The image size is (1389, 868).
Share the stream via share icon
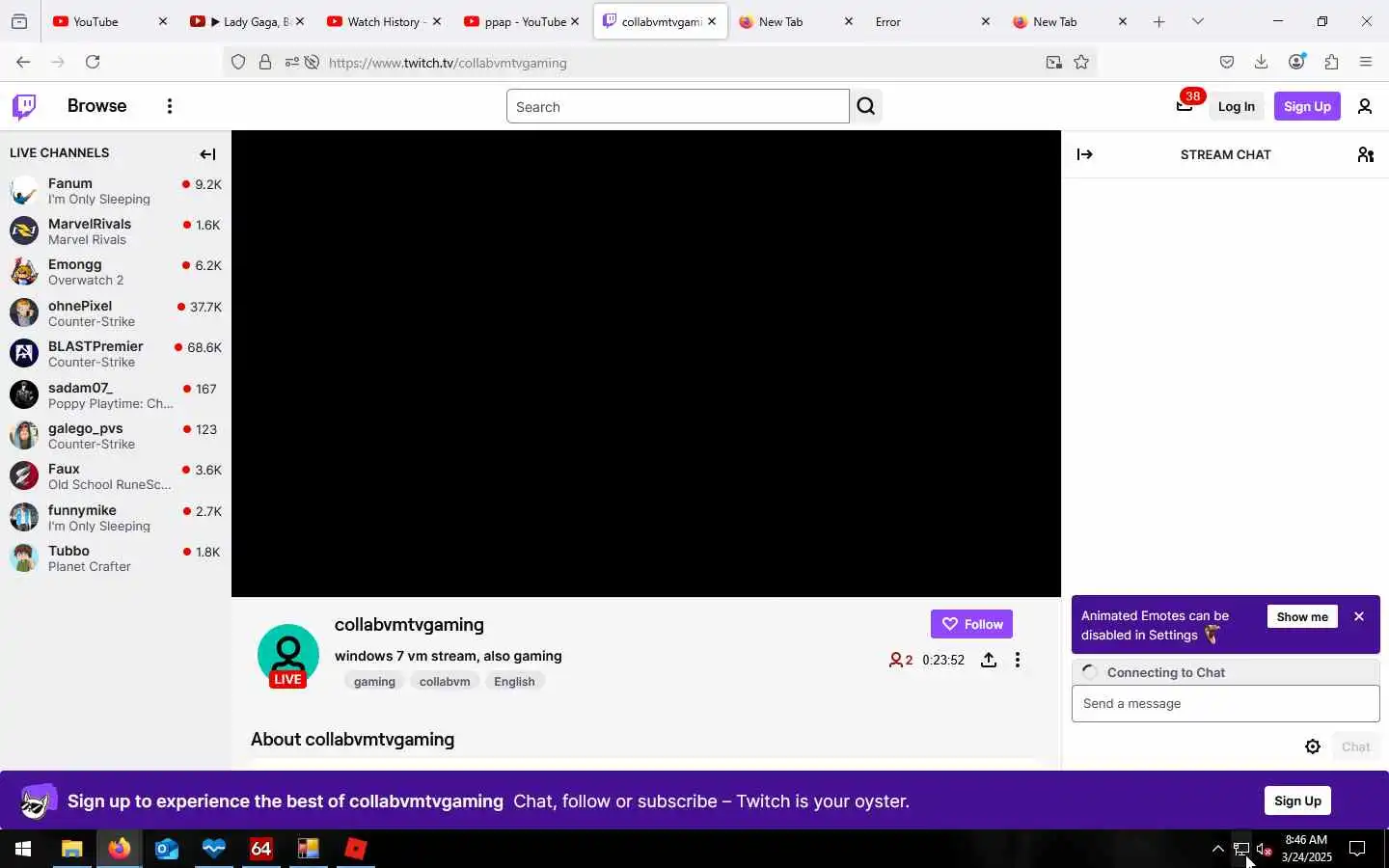pyautogui.click(x=989, y=660)
